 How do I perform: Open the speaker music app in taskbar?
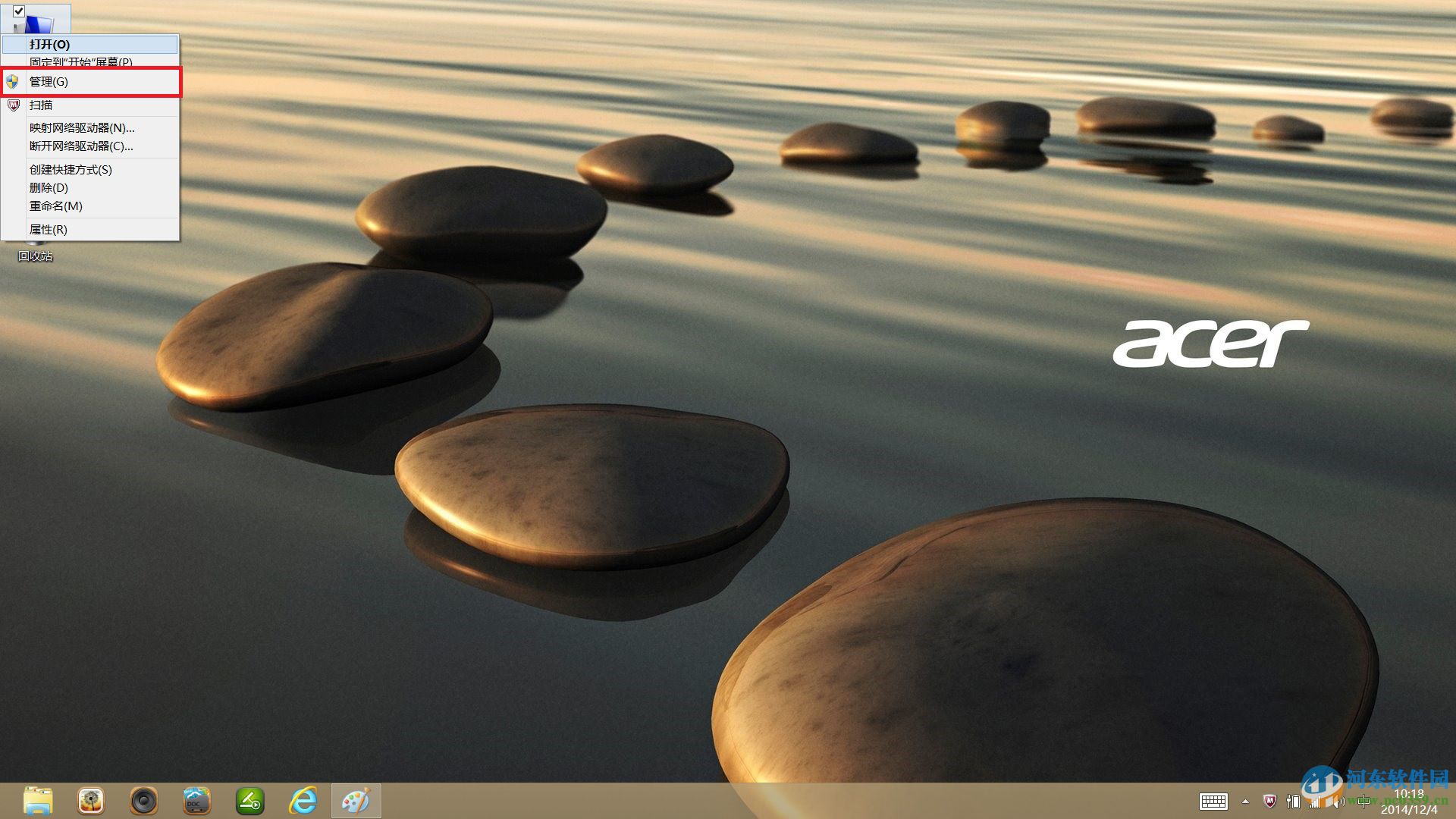coord(144,801)
